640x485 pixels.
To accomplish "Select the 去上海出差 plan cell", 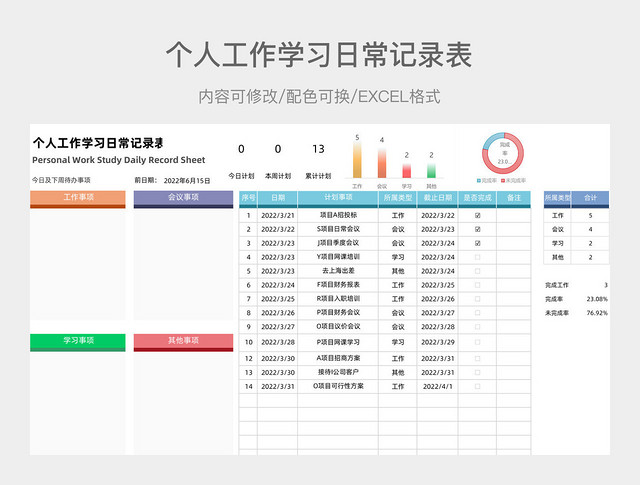I will [338, 271].
